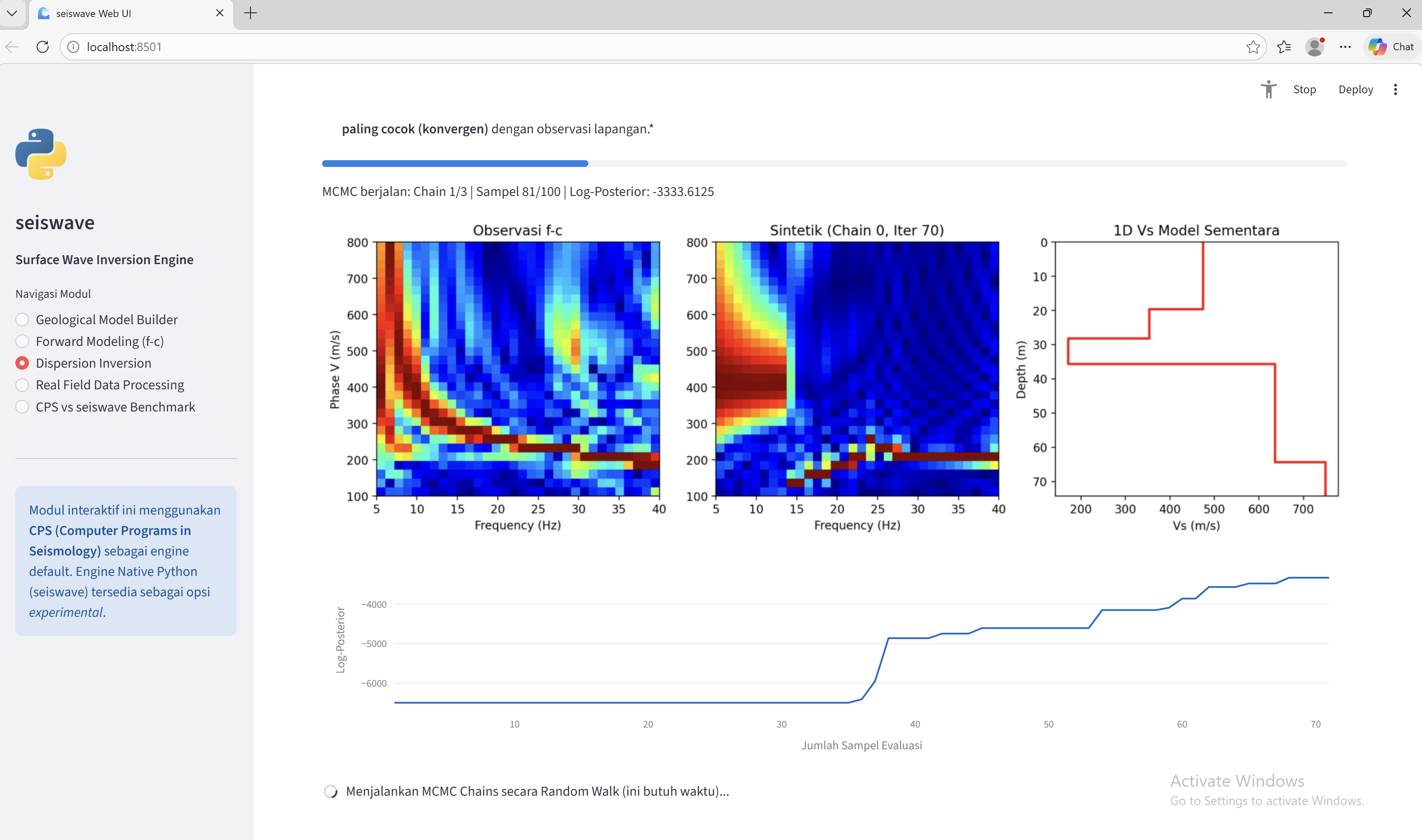This screenshot has width=1422, height=840.
Task: Stop the running Streamlit app
Action: tap(1304, 89)
